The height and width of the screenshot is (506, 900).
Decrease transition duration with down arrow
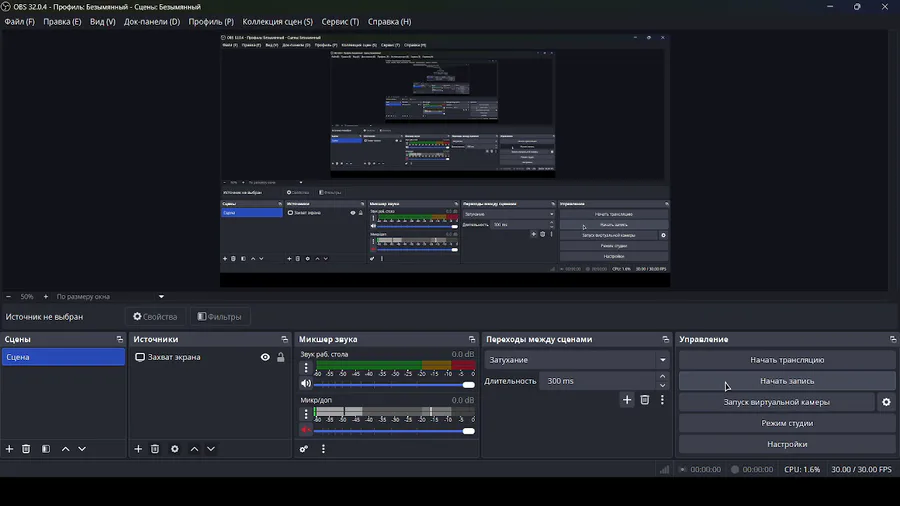[662, 386]
